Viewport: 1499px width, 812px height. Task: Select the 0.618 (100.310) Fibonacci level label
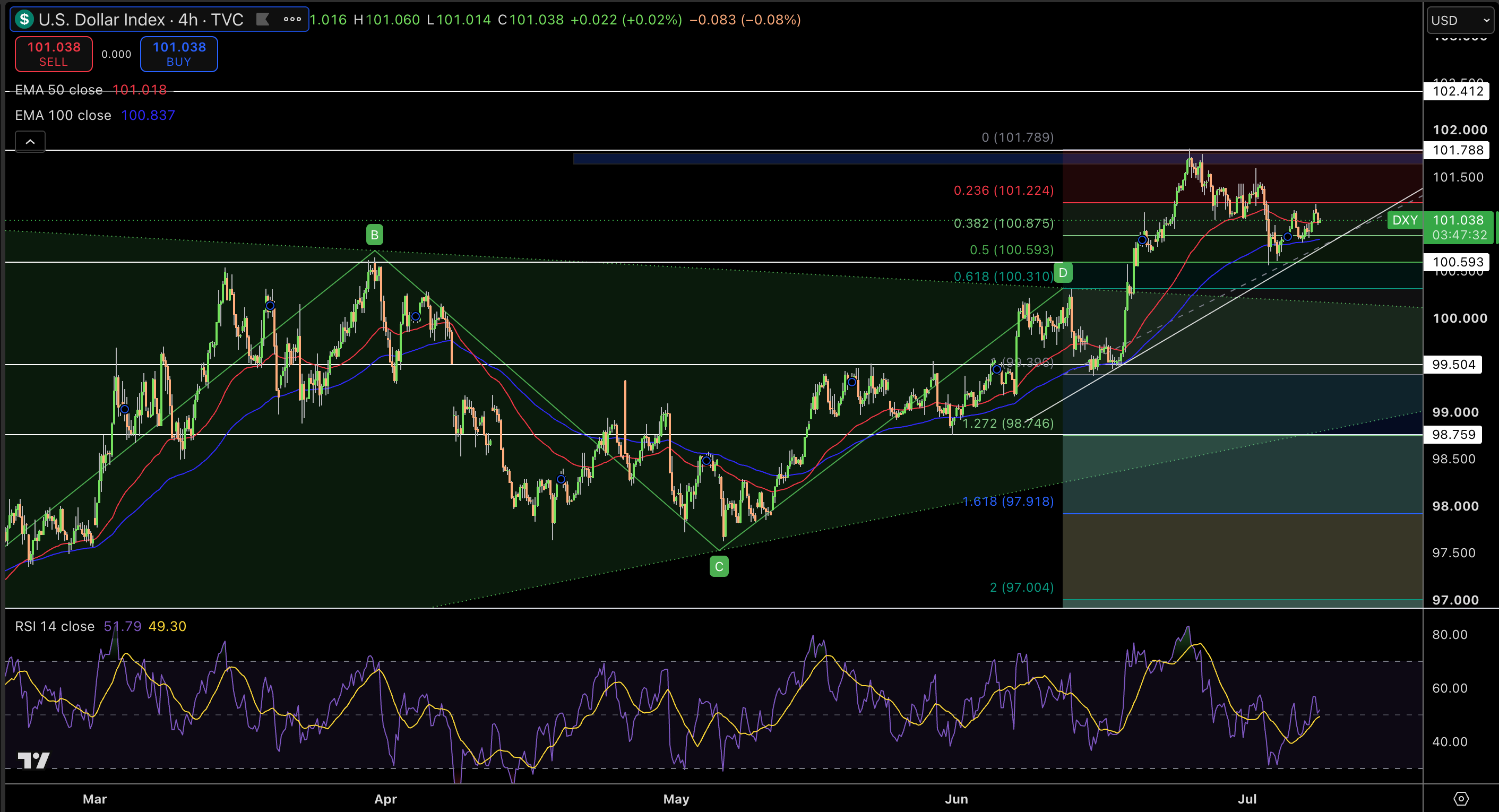1004,277
